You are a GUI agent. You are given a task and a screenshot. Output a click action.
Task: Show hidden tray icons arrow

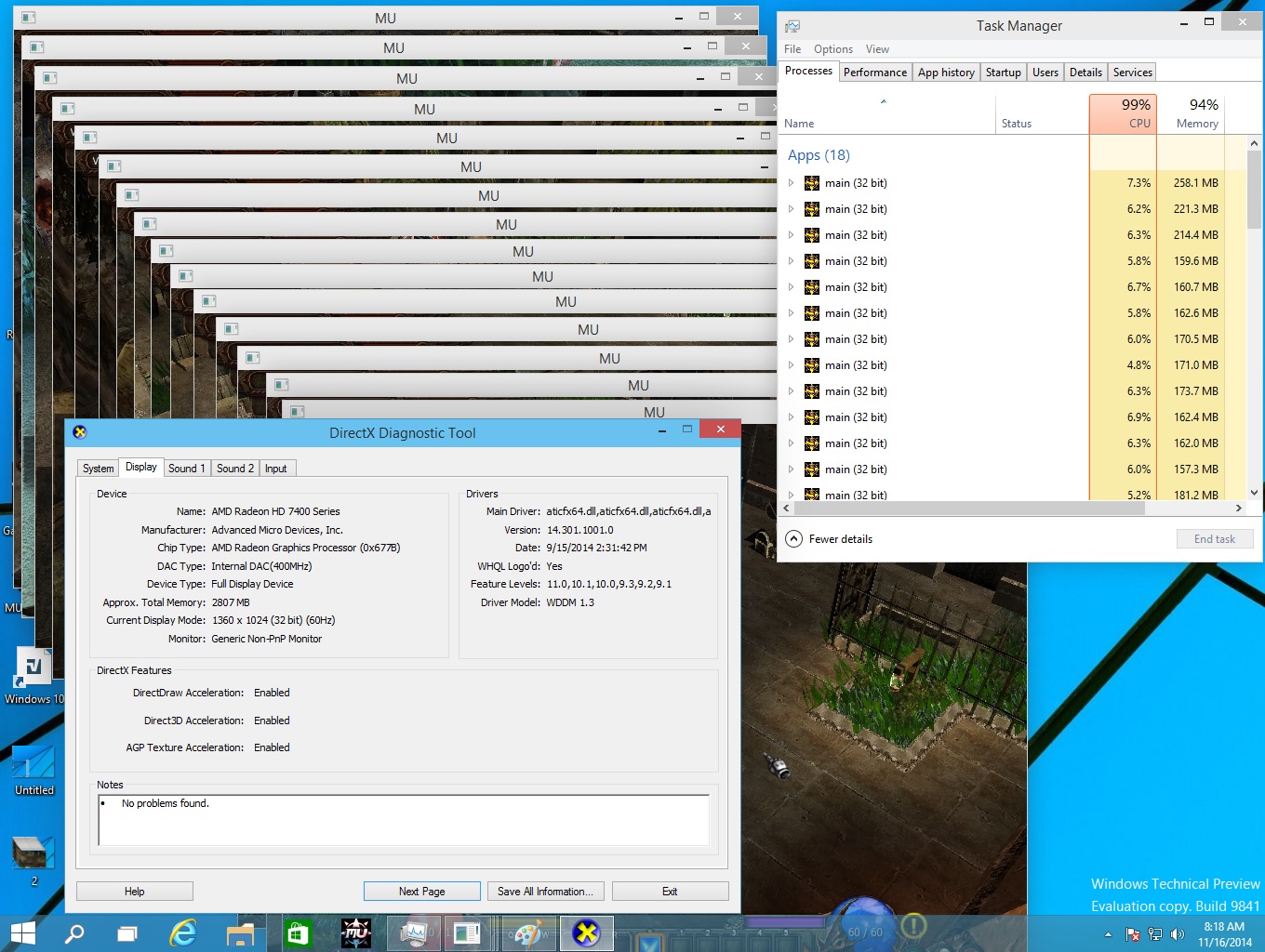click(x=1108, y=934)
